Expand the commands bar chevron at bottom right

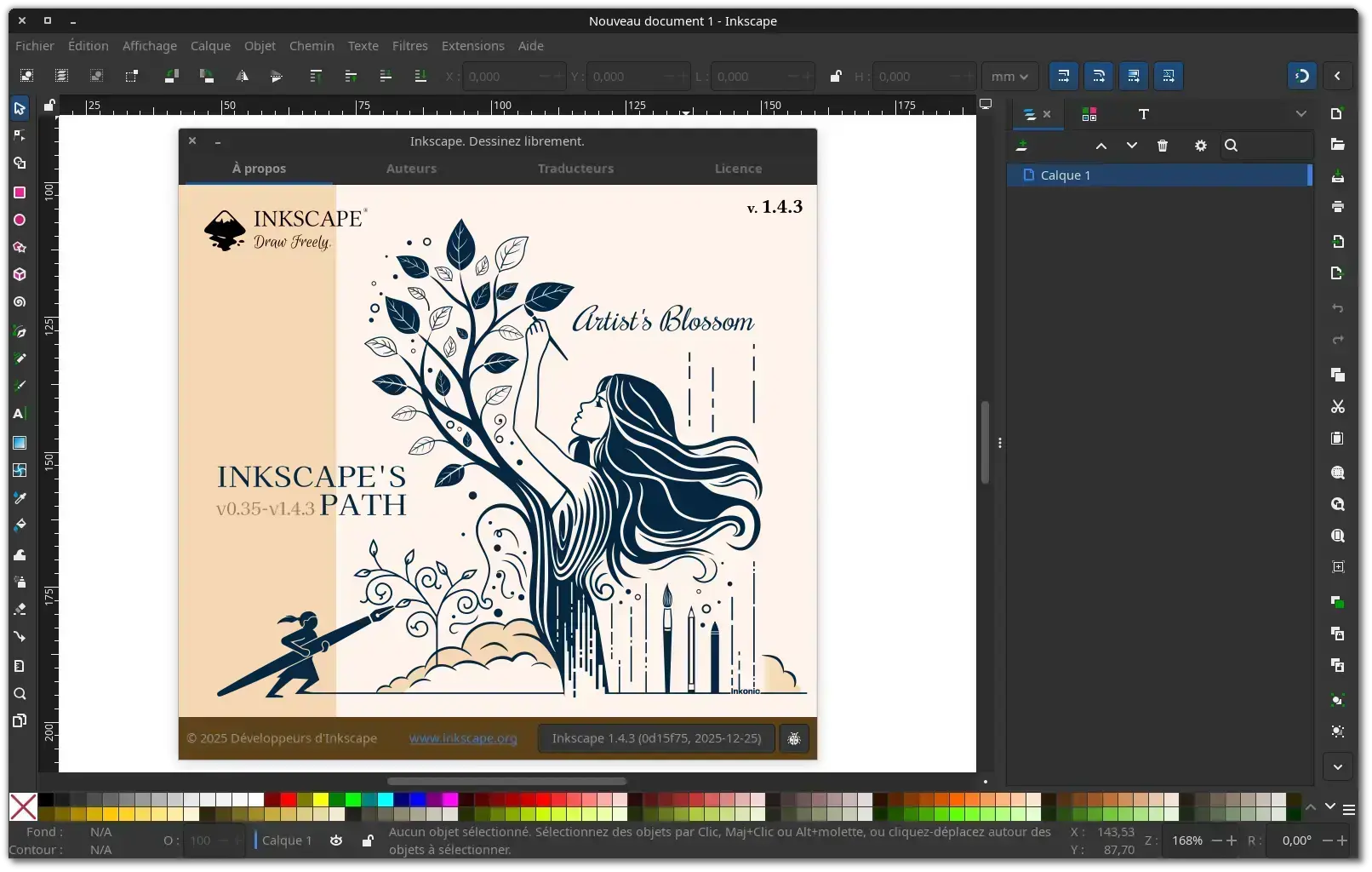[x=1337, y=767]
